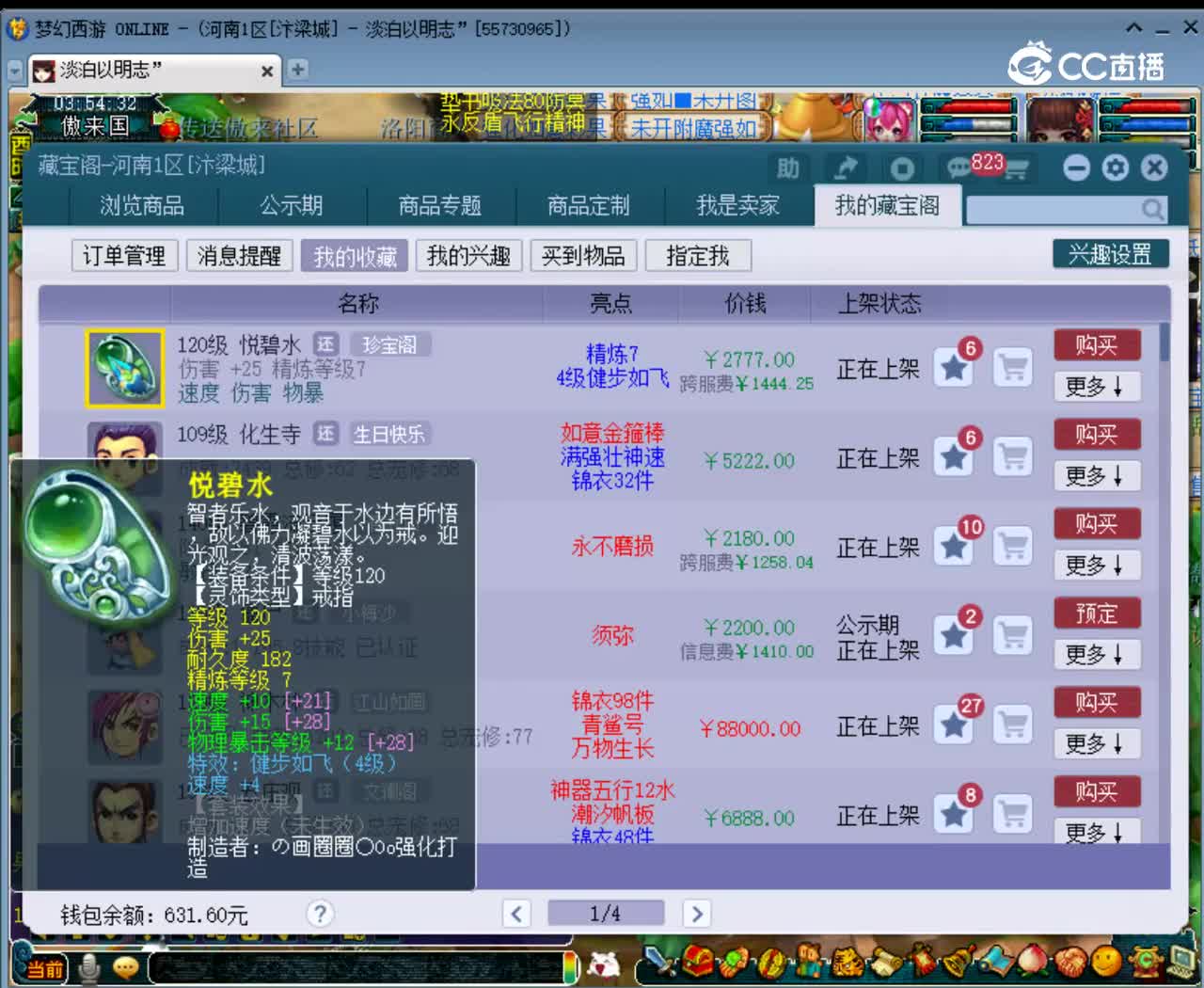Switch to 商品专题 tab
1204x988 pixels.
(x=440, y=205)
